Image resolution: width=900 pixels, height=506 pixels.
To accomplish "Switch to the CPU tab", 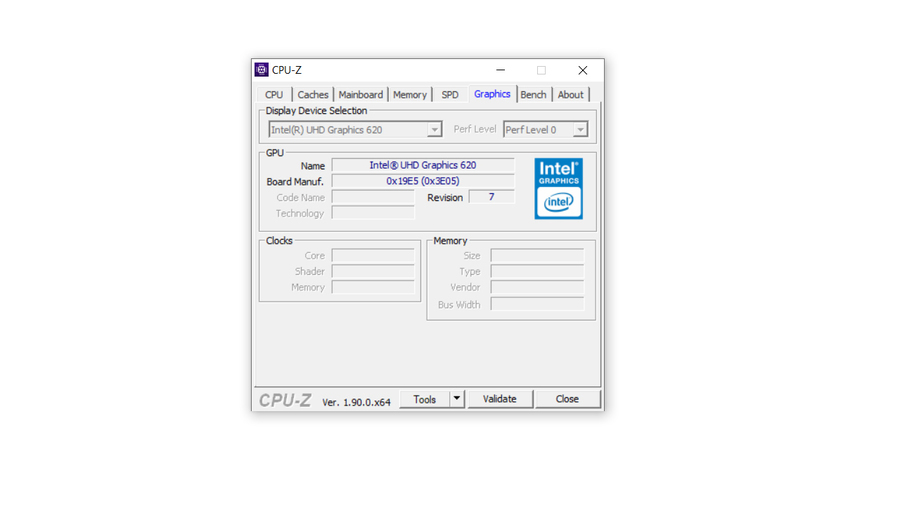I will [274, 95].
